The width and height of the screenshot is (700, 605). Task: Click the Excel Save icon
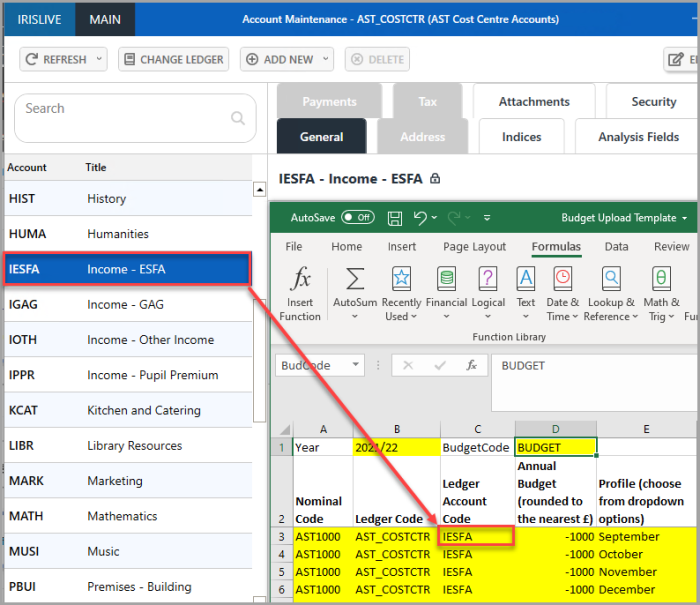tap(394, 217)
